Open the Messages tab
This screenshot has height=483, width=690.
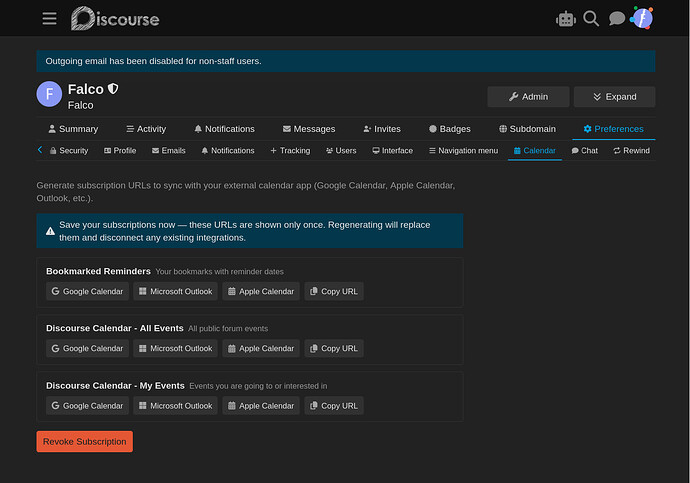click(x=309, y=129)
